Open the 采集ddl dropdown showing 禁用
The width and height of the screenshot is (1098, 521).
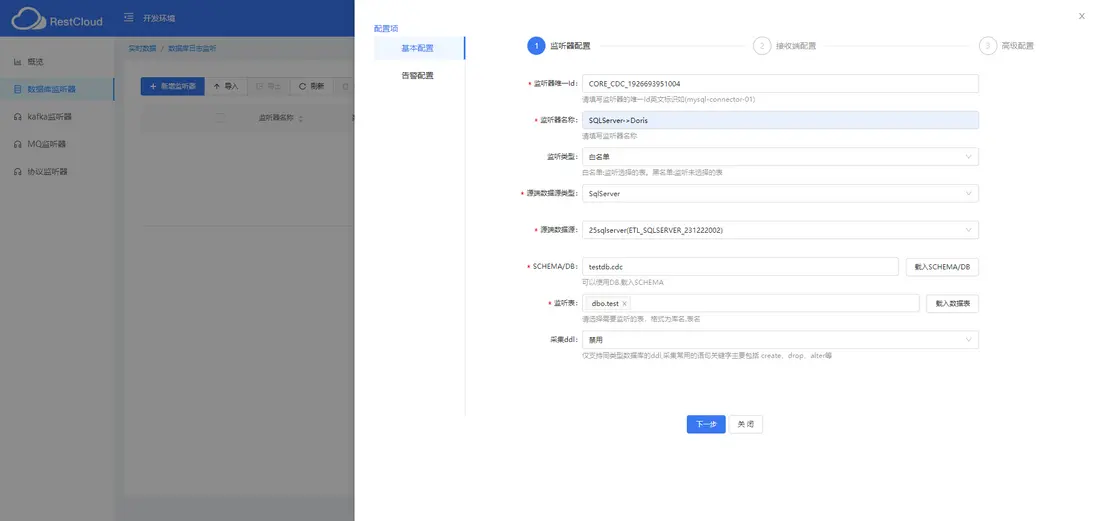[780, 340]
